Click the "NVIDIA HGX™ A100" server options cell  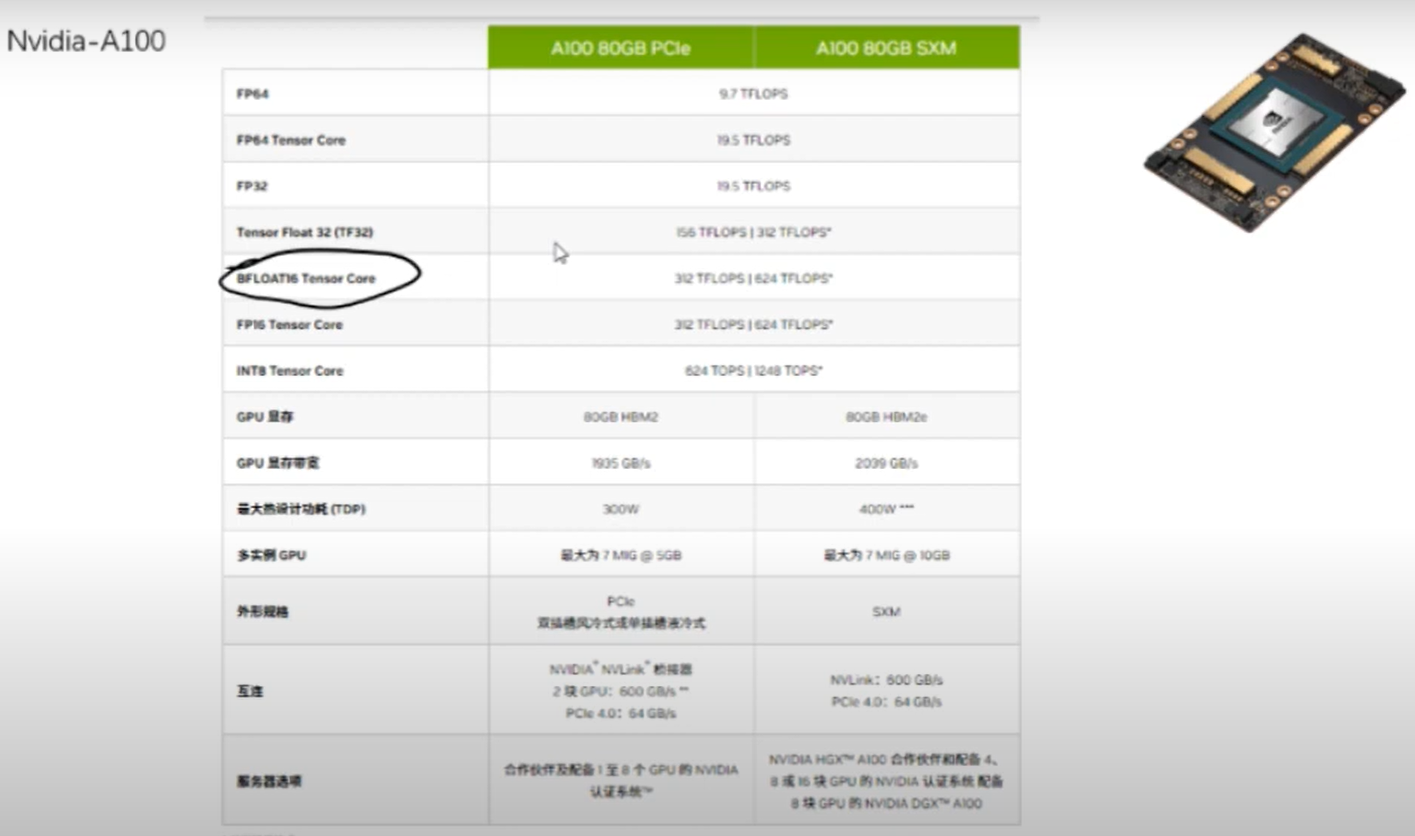(x=887, y=781)
